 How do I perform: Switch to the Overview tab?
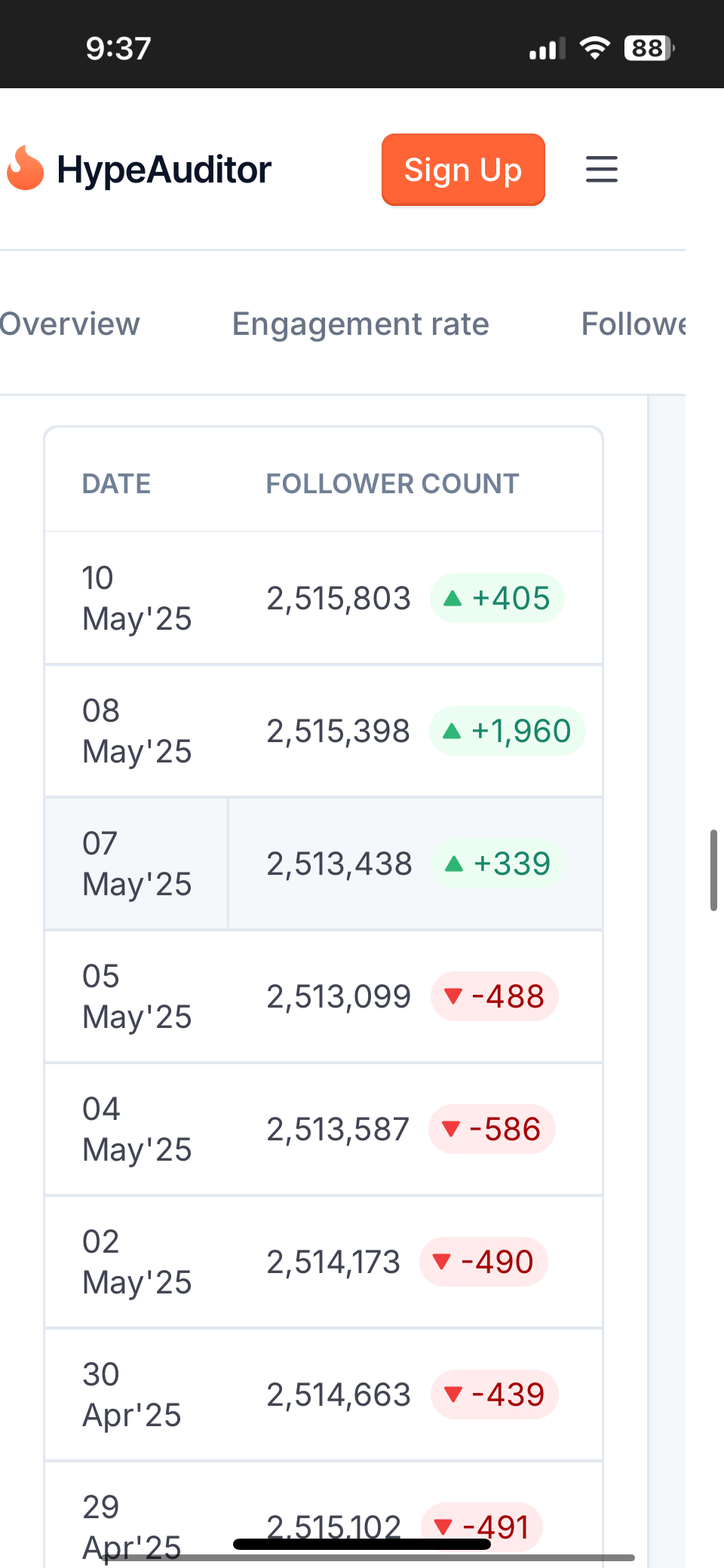click(x=69, y=324)
